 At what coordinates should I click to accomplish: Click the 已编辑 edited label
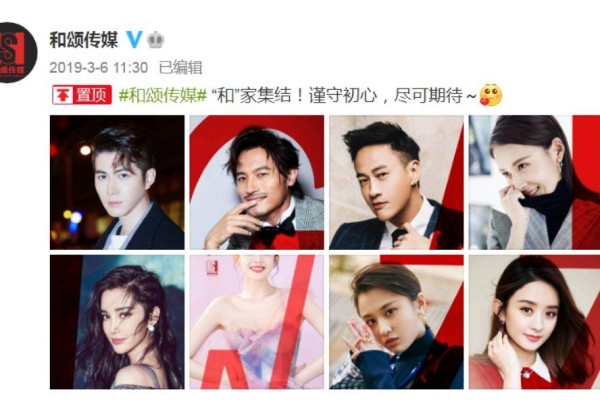pos(180,68)
